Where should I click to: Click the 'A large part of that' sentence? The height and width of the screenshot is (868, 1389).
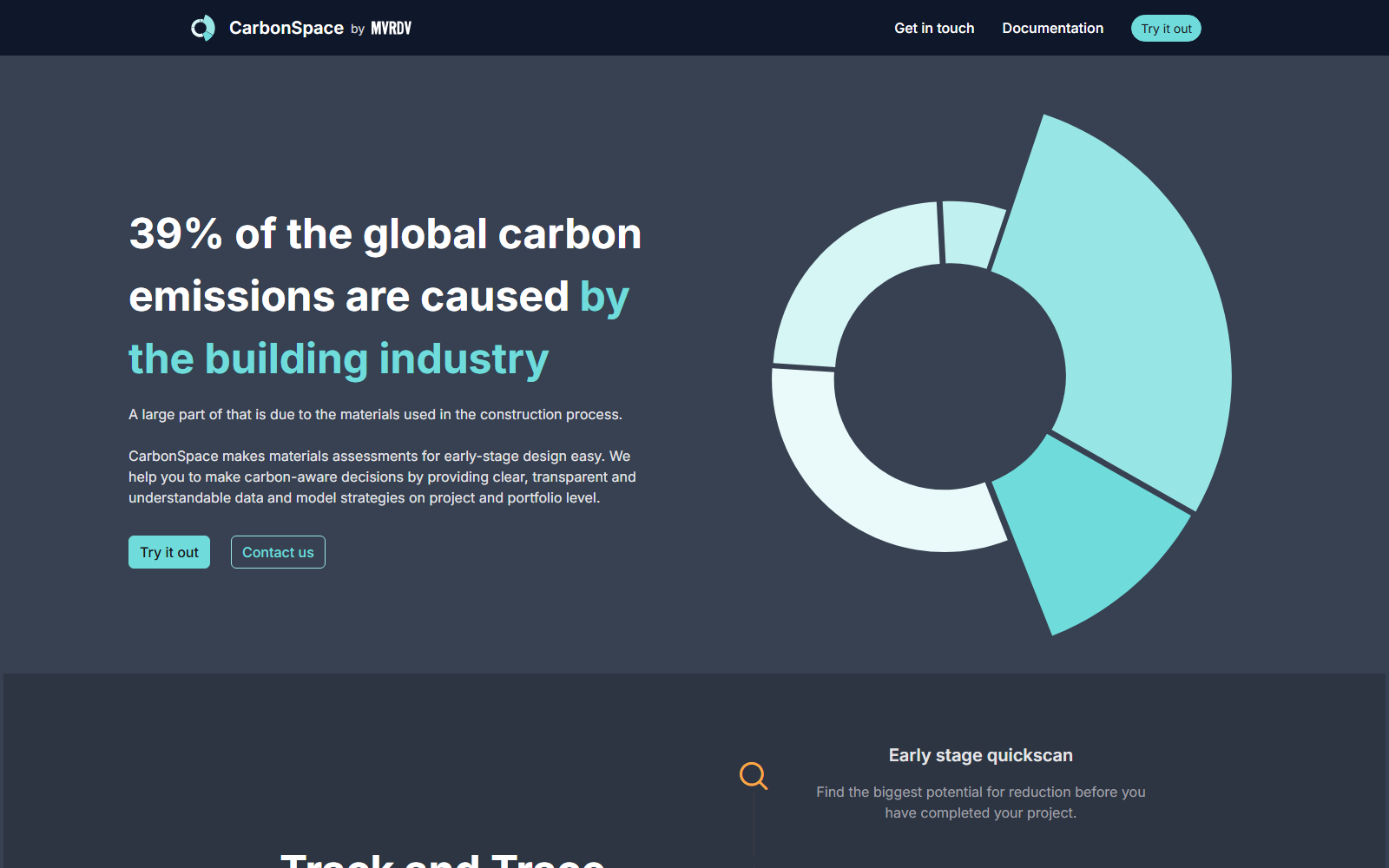coord(375,415)
